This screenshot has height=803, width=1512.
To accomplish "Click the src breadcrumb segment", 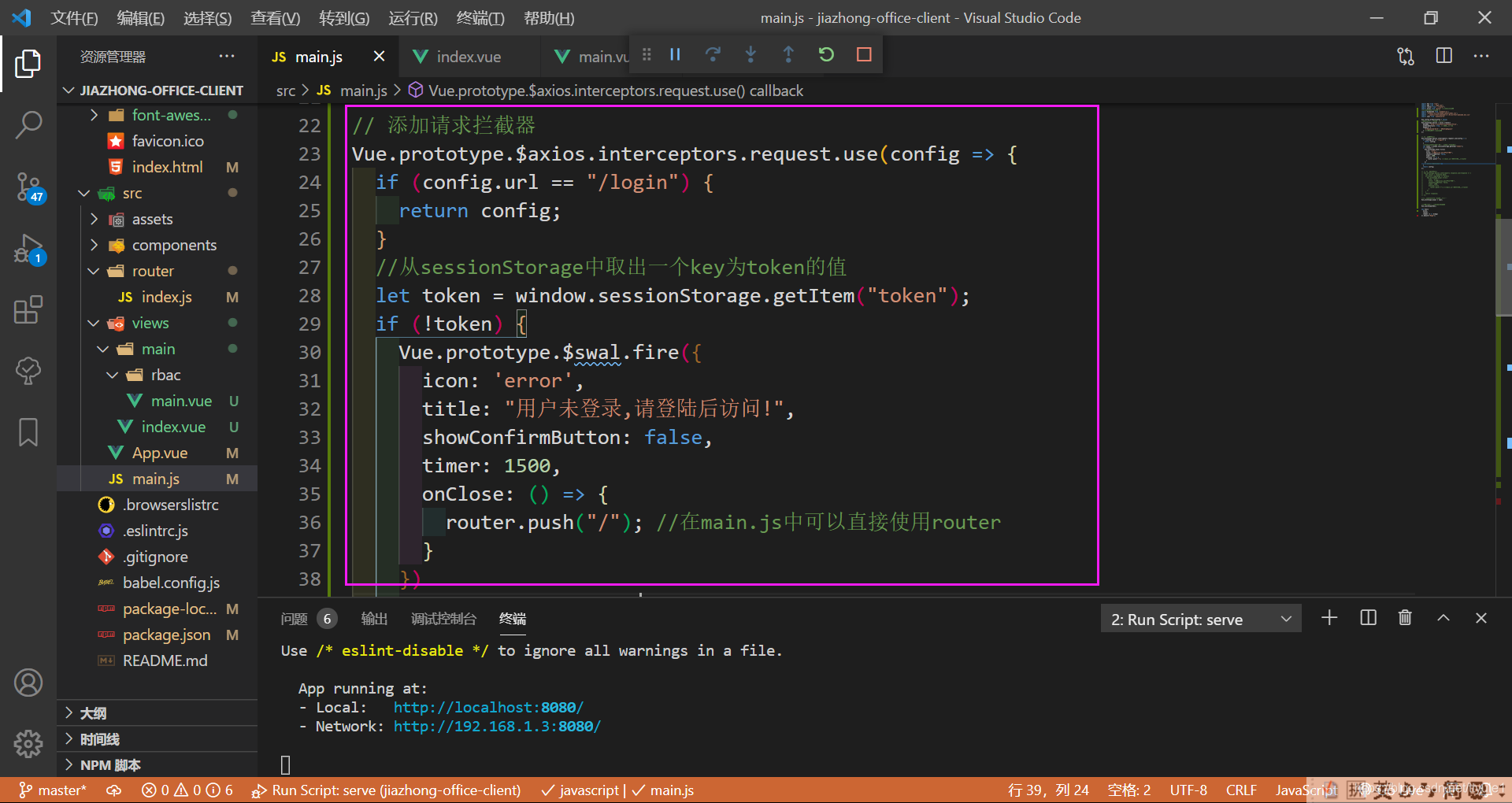I will click(286, 91).
